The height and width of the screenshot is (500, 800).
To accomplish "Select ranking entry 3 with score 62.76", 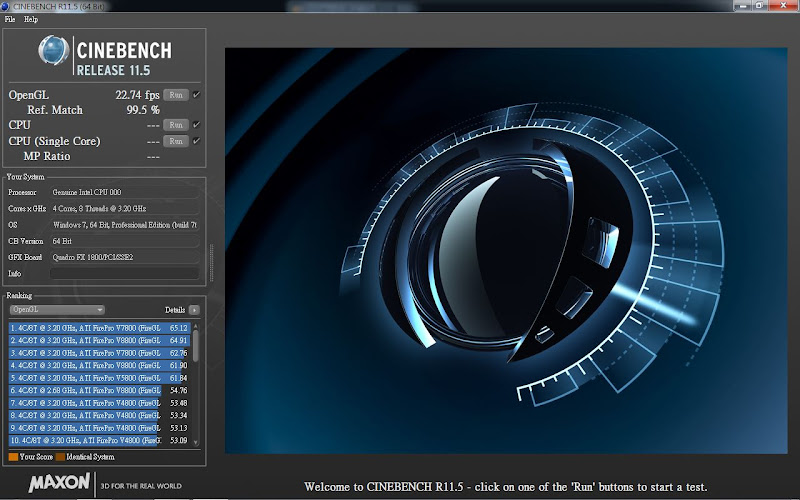I will pos(99,353).
